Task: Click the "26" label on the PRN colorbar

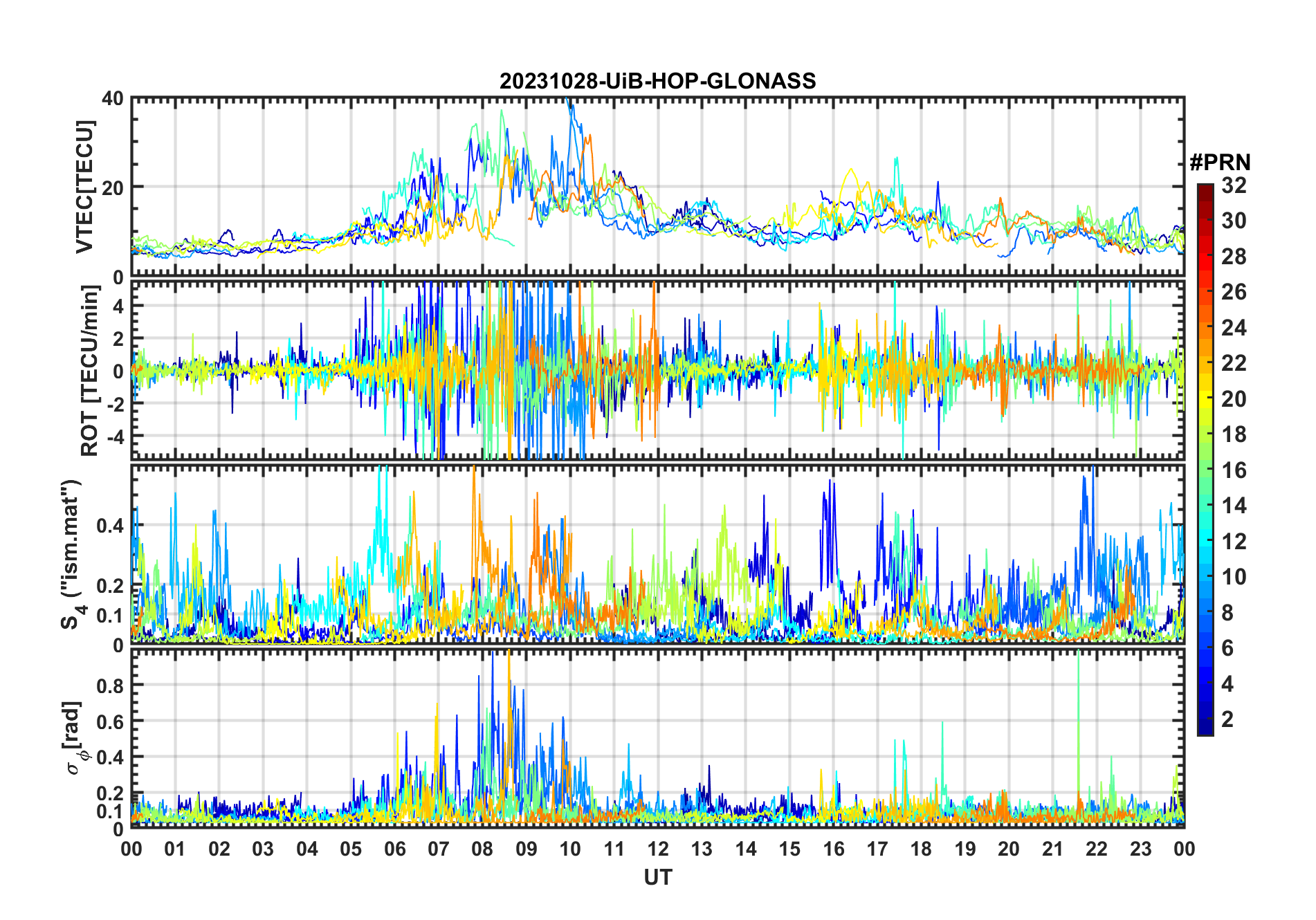Action: click(x=1234, y=292)
